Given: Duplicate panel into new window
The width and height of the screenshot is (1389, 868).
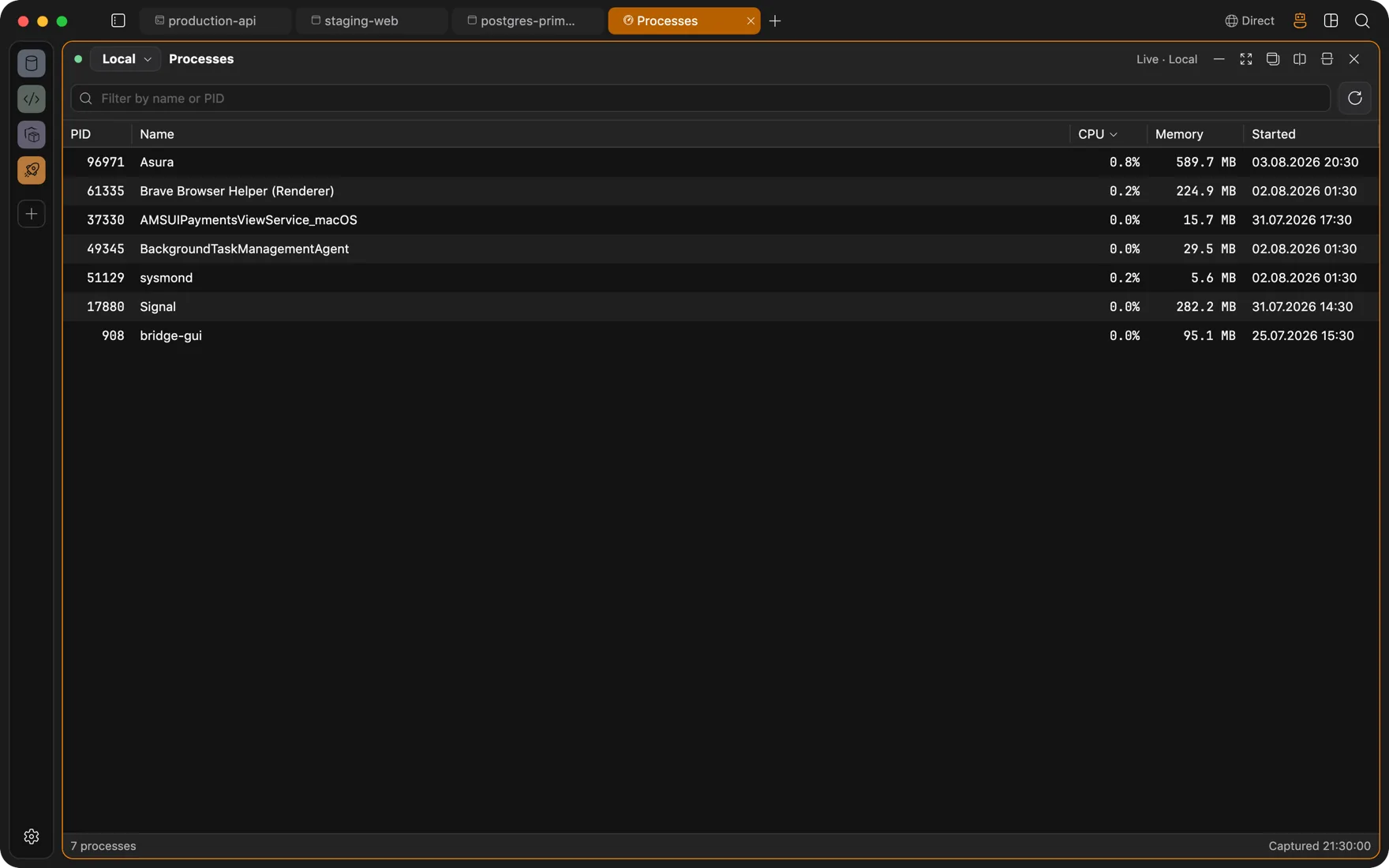Looking at the screenshot, I should [1273, 59].
